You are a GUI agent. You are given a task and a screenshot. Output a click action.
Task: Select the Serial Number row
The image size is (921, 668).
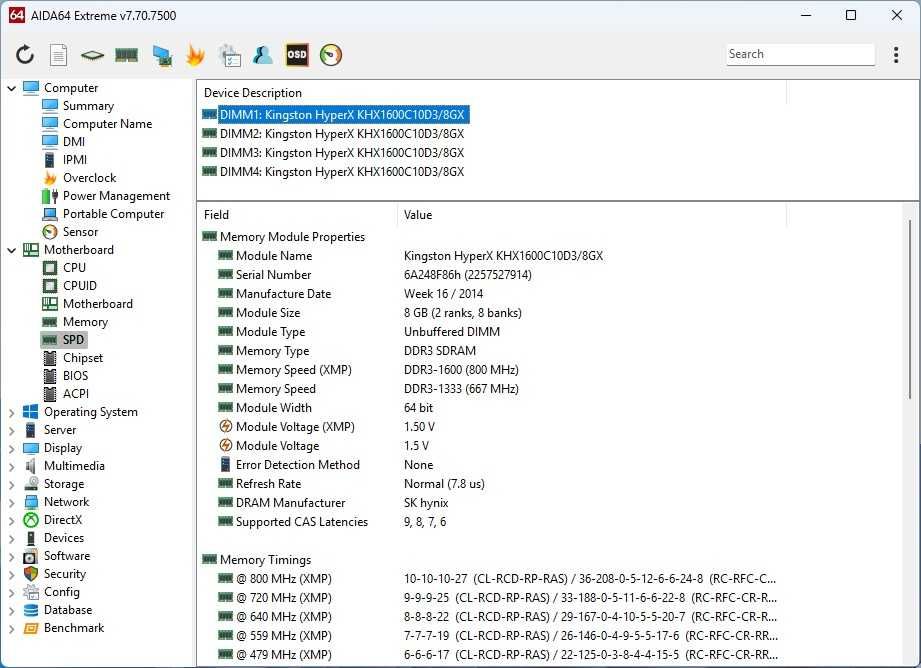[x=491, y=275]
